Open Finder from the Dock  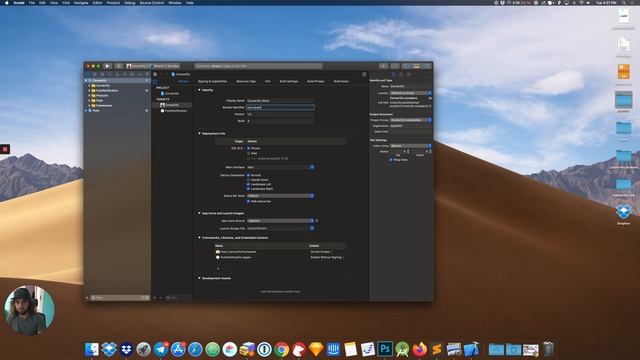tap(92, 349)
